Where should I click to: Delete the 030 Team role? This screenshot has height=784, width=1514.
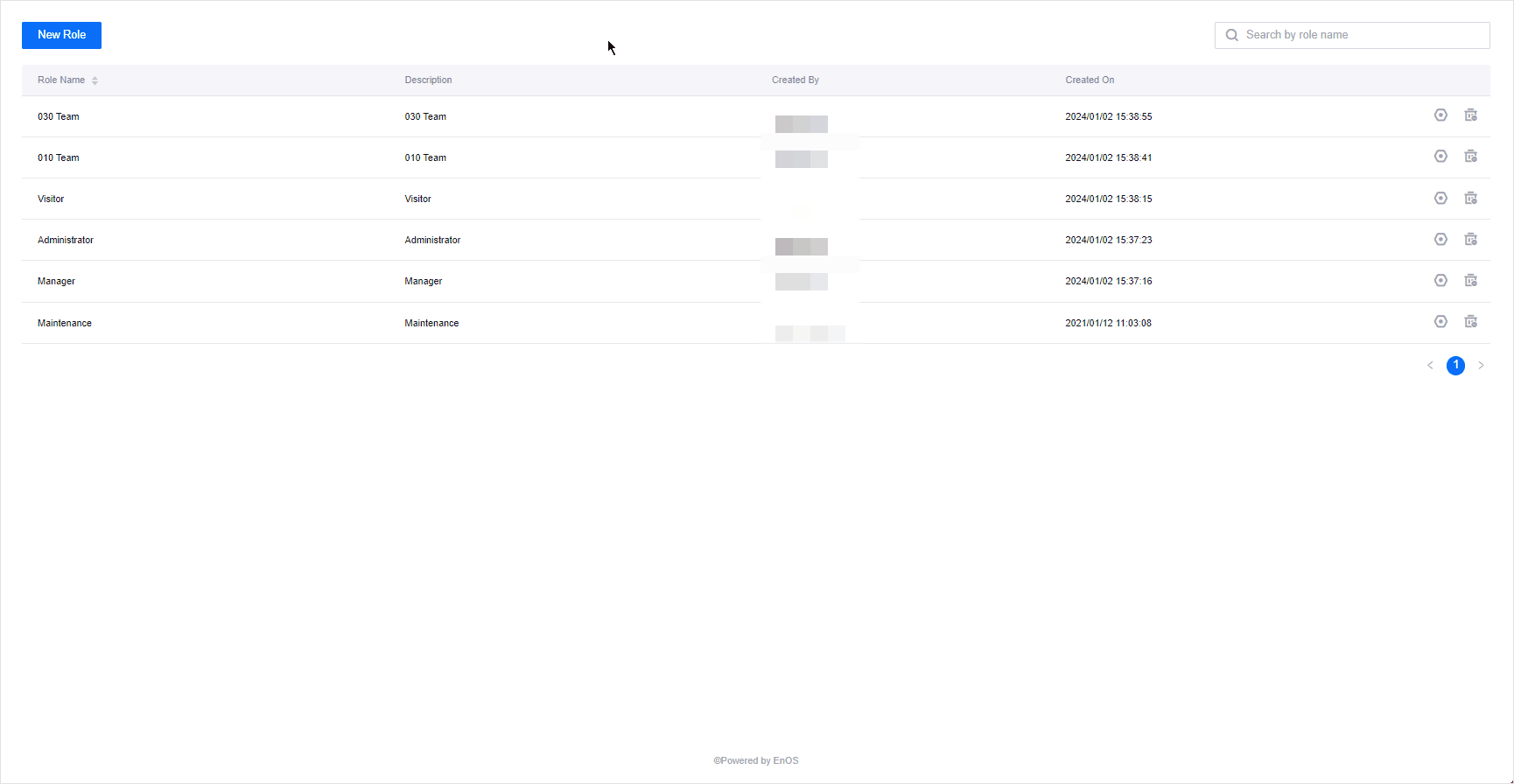[1471, 115]
